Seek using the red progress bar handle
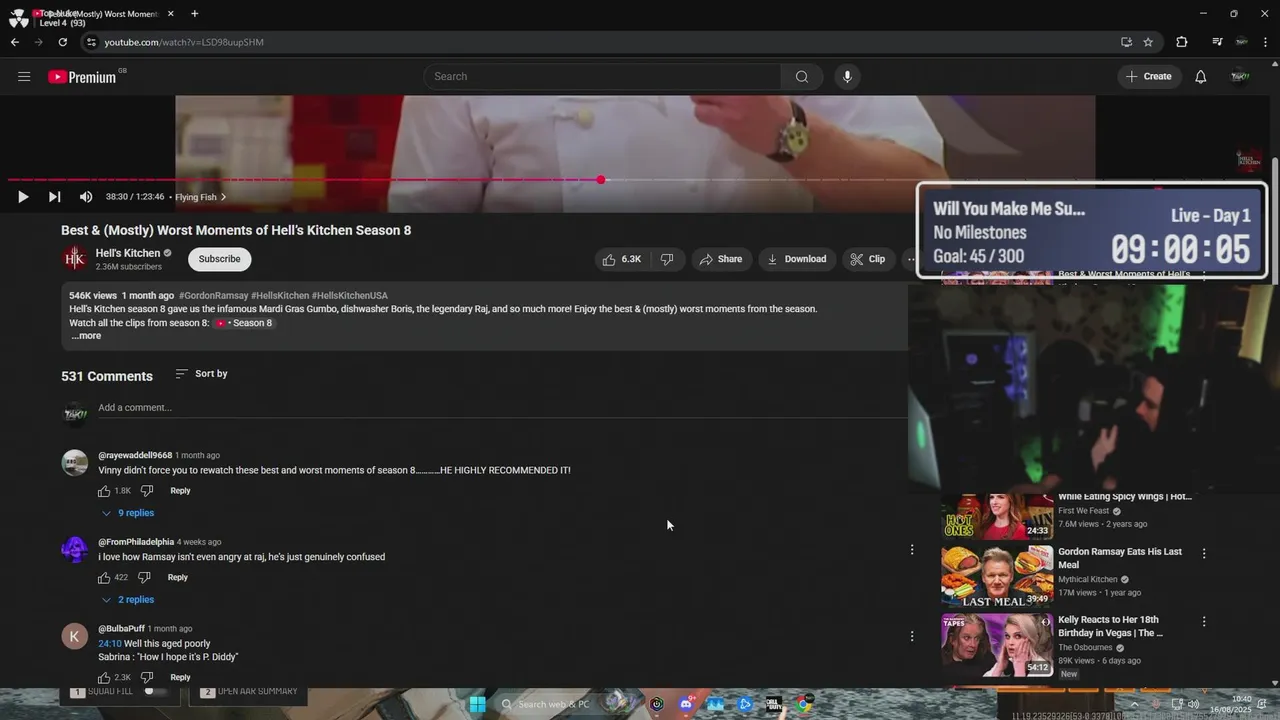This screenshot has width=1280, height=720. pyautogui.click(x=601, y=180)
